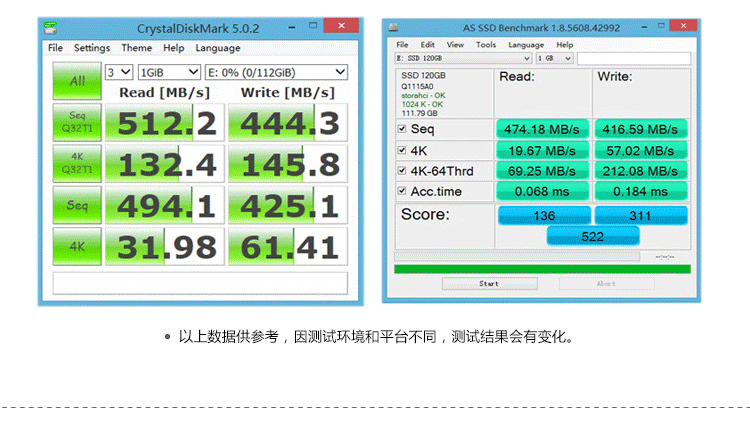Viewport: 750px width, 425px height.
Task: Click the 132.4 read result
Action: [x=165, y=164]
